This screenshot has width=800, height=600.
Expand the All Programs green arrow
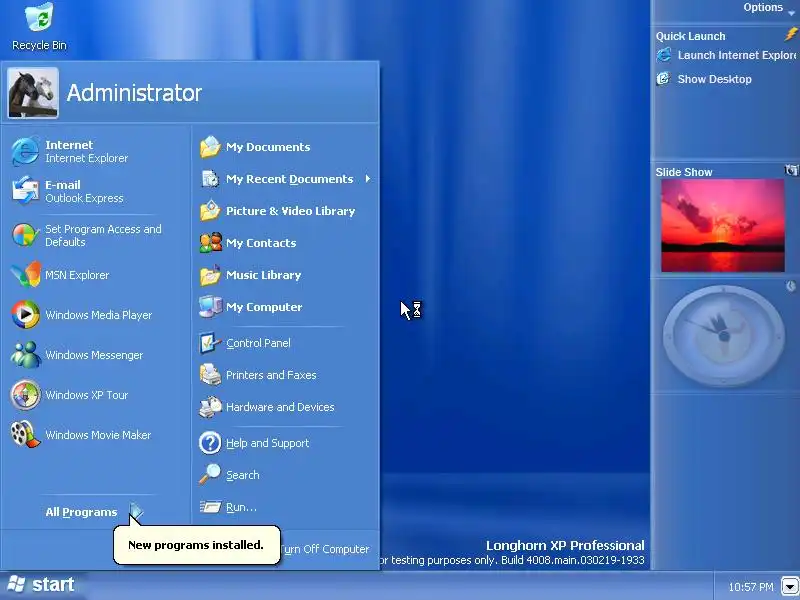[x=136, y=511]
